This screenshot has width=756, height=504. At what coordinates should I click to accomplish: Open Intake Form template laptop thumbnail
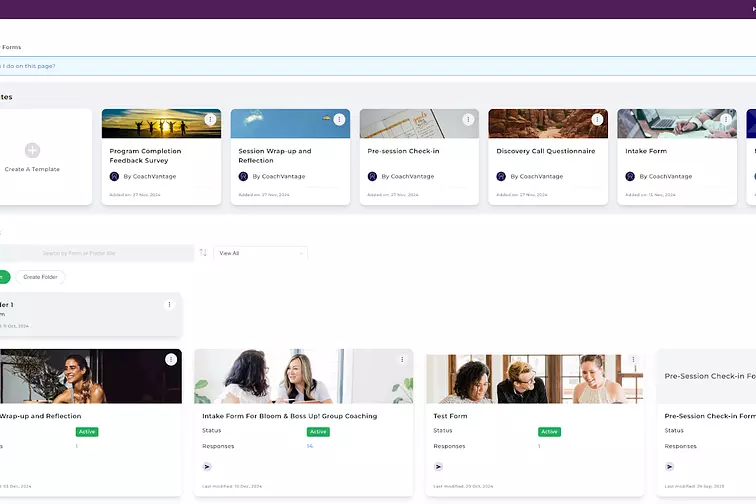click(x=677, y=123)
